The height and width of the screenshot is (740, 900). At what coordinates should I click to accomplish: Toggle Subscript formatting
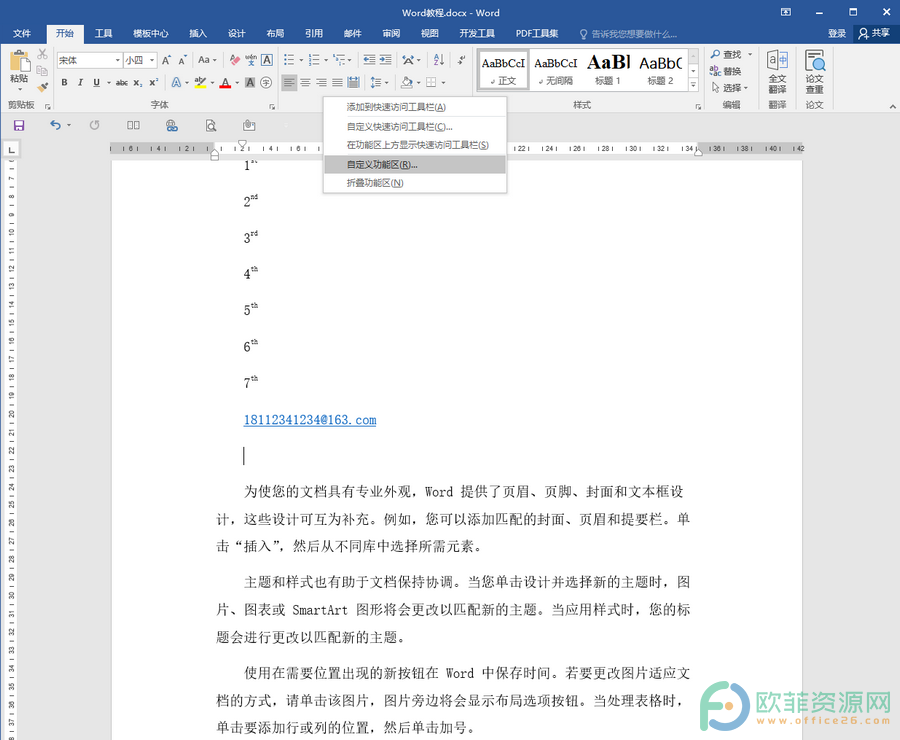click(x=138, y=83)
